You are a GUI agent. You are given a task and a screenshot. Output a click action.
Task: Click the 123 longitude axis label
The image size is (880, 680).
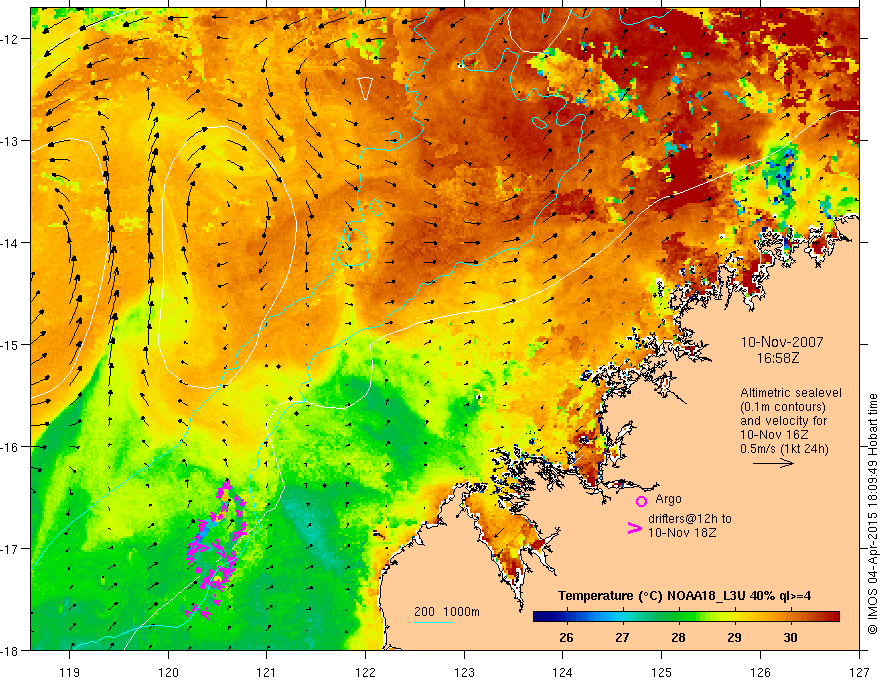pos(464,672)
